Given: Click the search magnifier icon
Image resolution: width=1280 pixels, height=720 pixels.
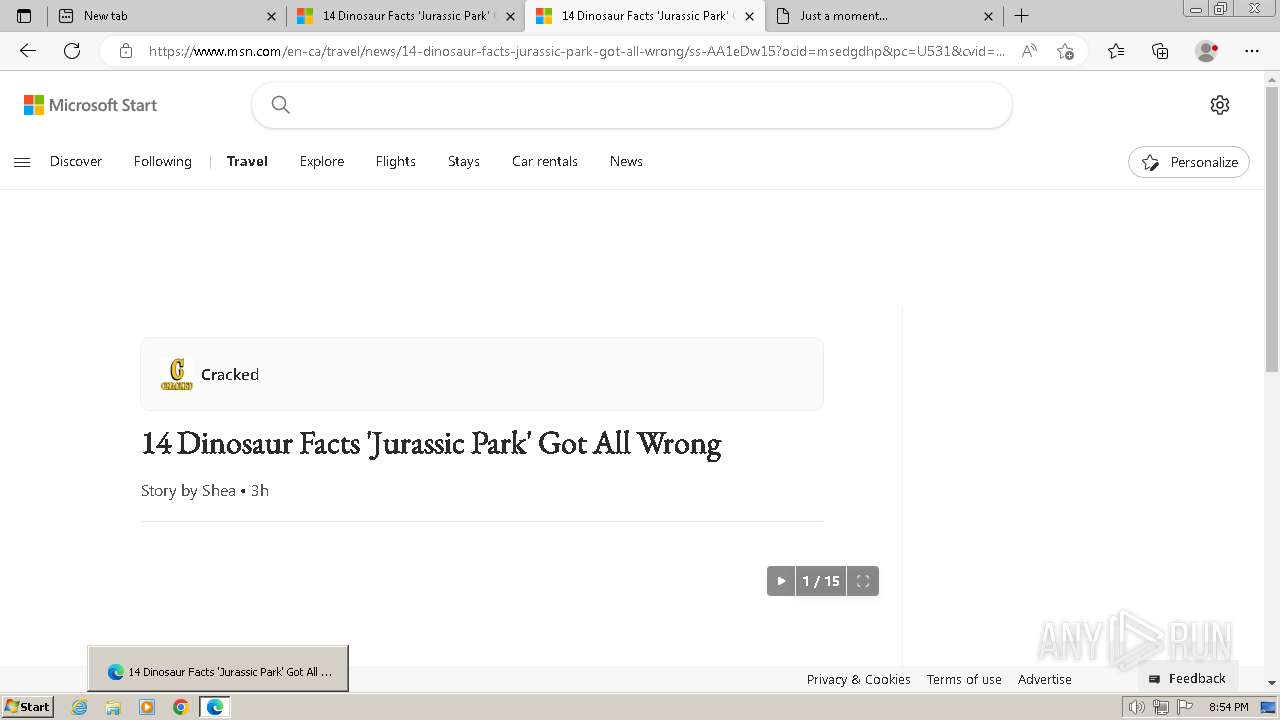Looking at the screenshot, I should 281,105.
